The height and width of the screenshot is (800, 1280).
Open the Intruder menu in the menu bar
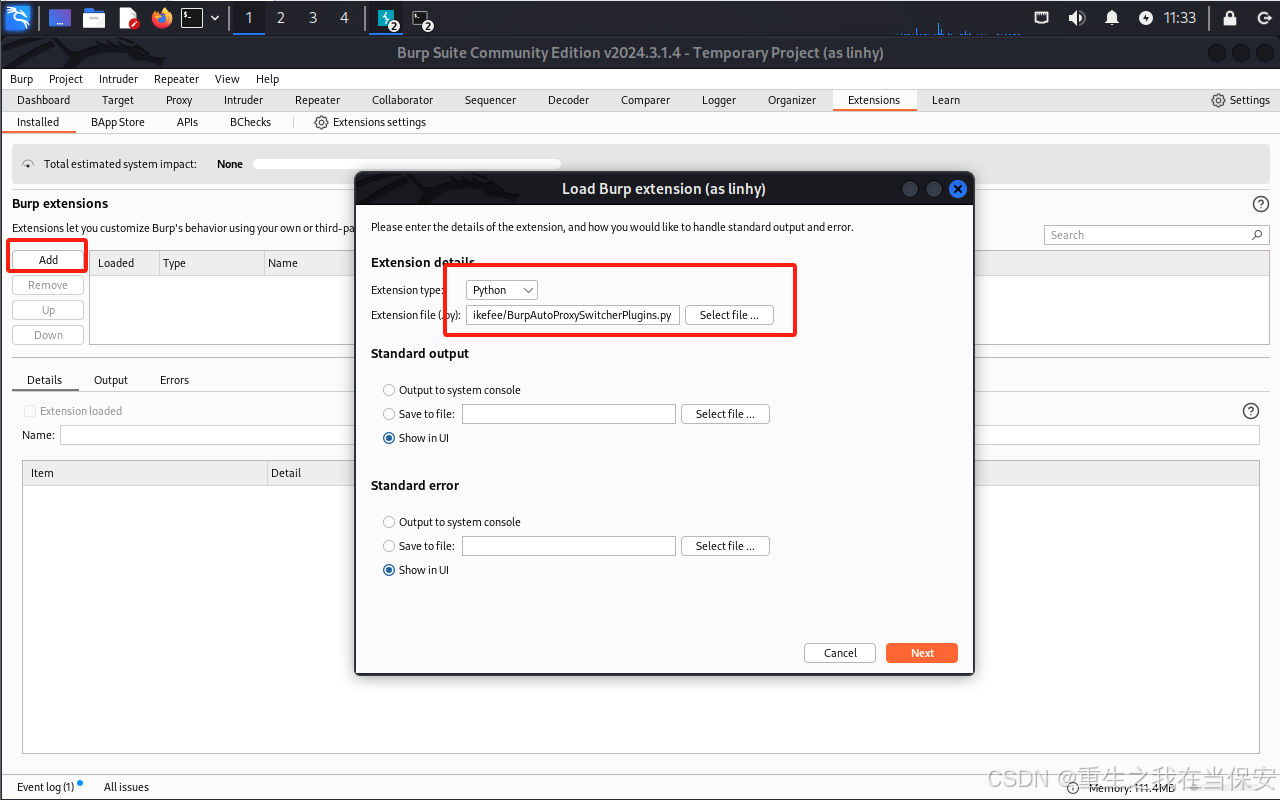[118, 79]
